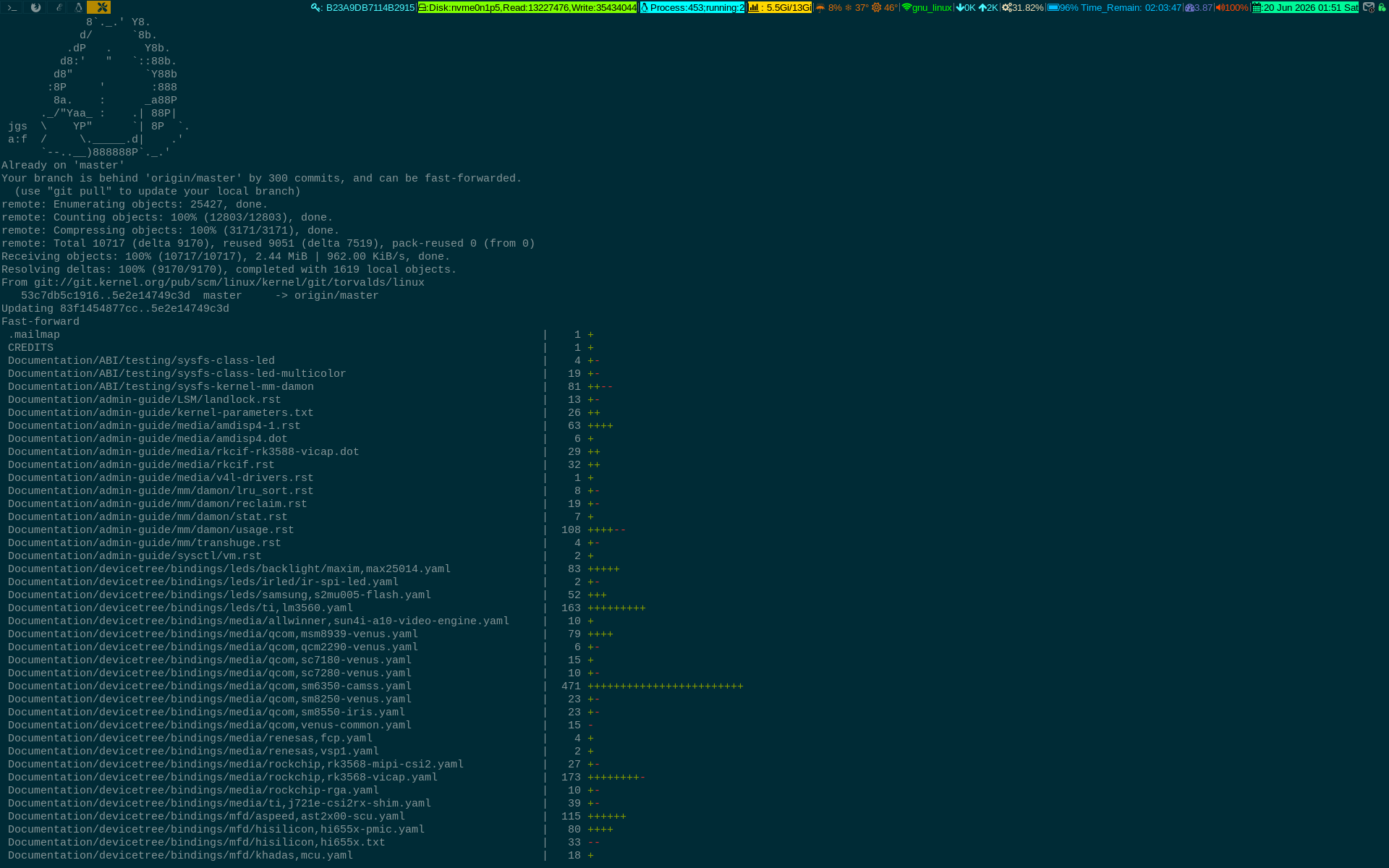Click the CPU load 31.82% indicator
The width and height of the screenshot is (1389, 868).
pos(1022,7)
